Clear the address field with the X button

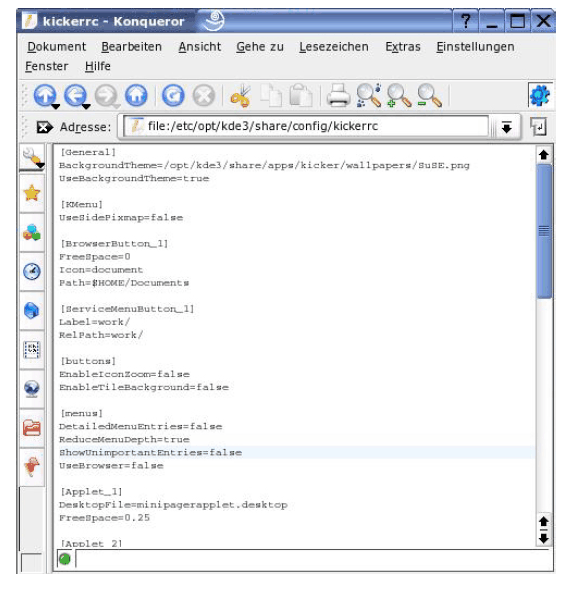(x=44, y=127)
